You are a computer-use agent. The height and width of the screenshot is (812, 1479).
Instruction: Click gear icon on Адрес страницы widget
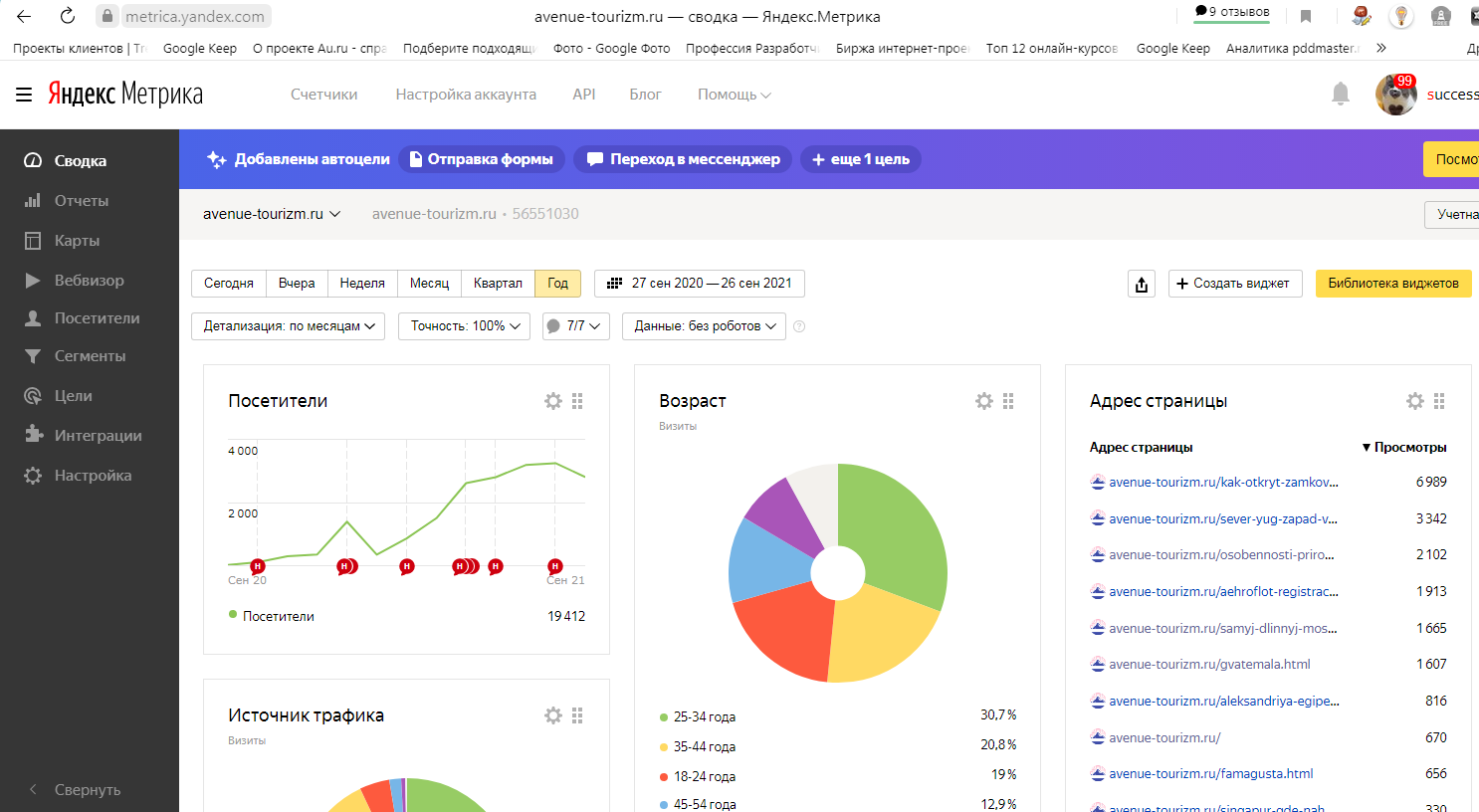(1414, 401)
